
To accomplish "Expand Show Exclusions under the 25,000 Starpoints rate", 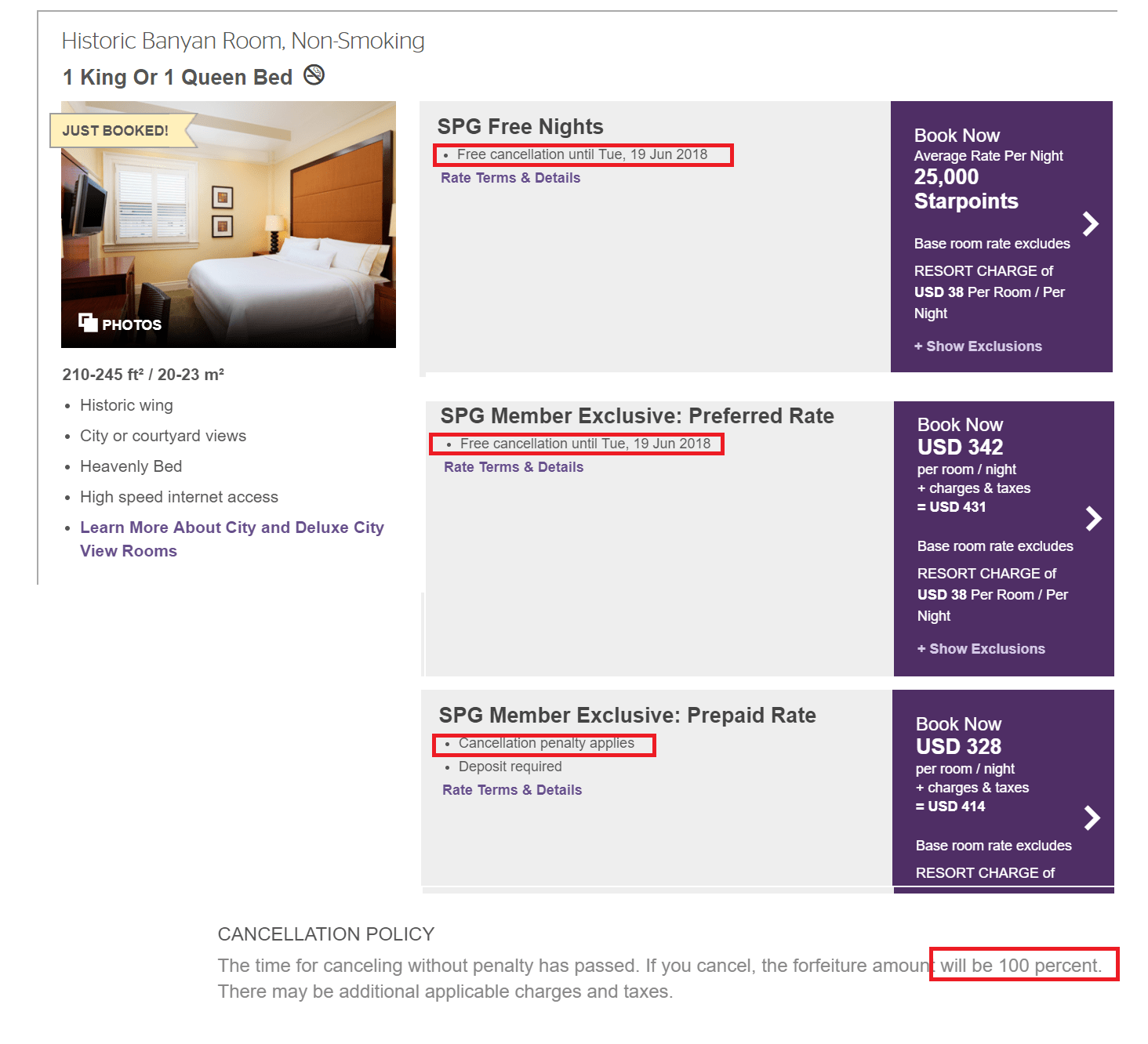I will [978, 346].
